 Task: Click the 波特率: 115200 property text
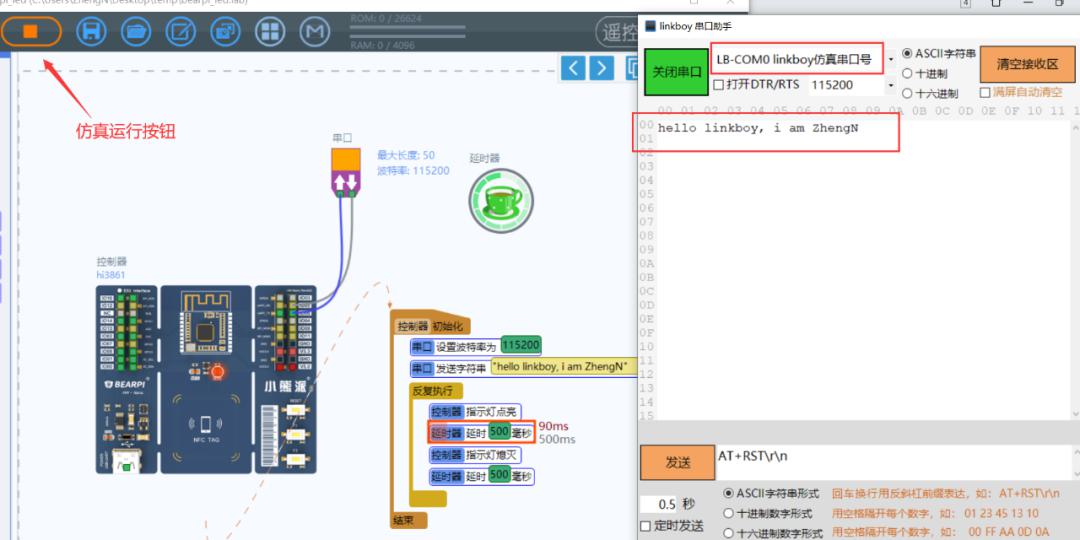[413, 171]
